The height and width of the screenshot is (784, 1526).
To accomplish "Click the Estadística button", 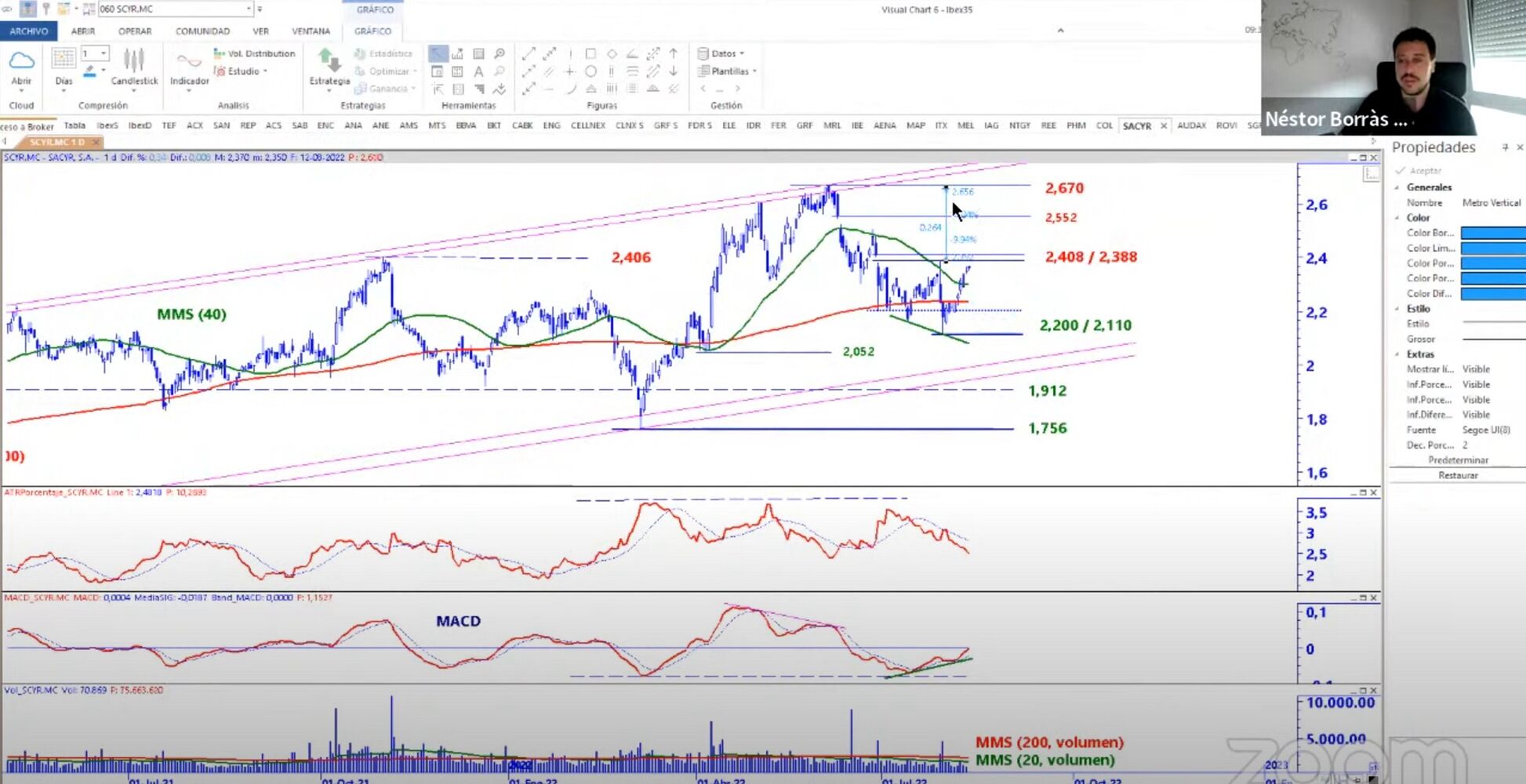I will [383, 53].
